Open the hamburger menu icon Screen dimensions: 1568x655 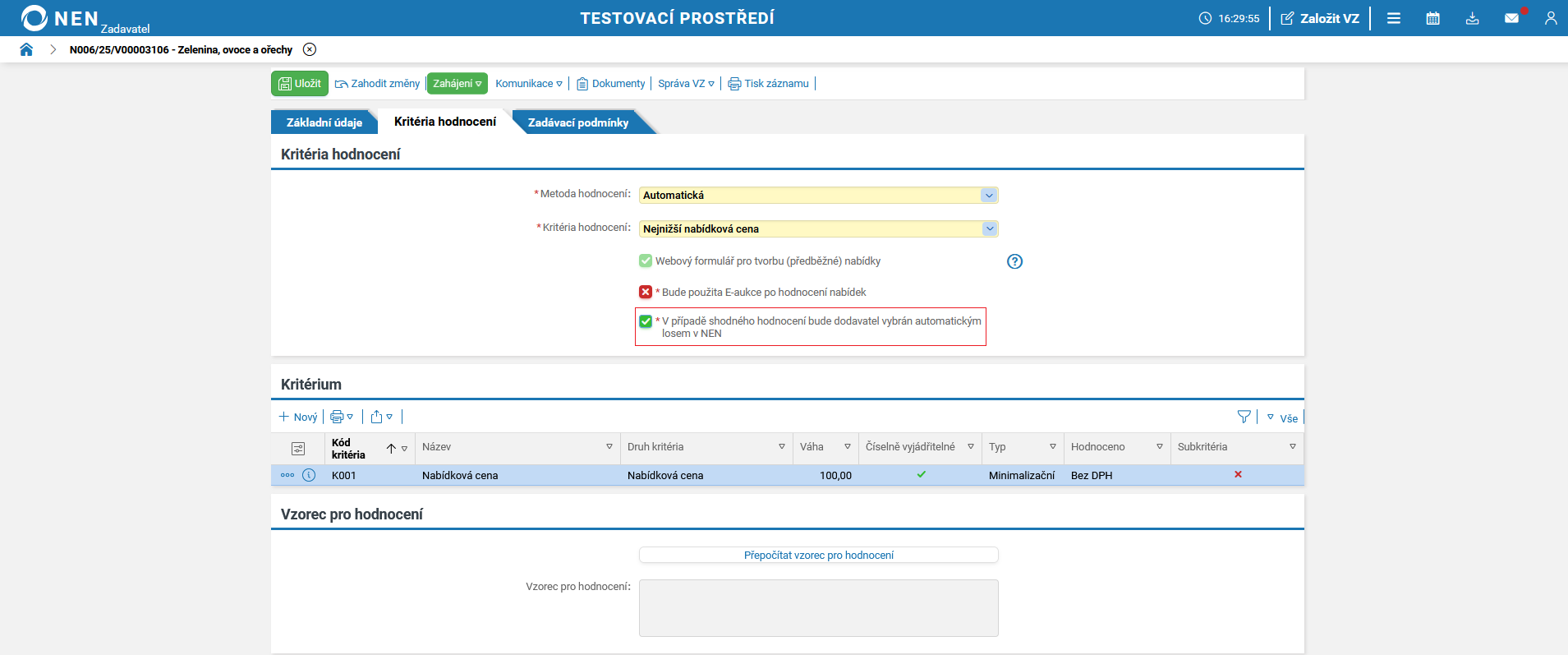1394,18
